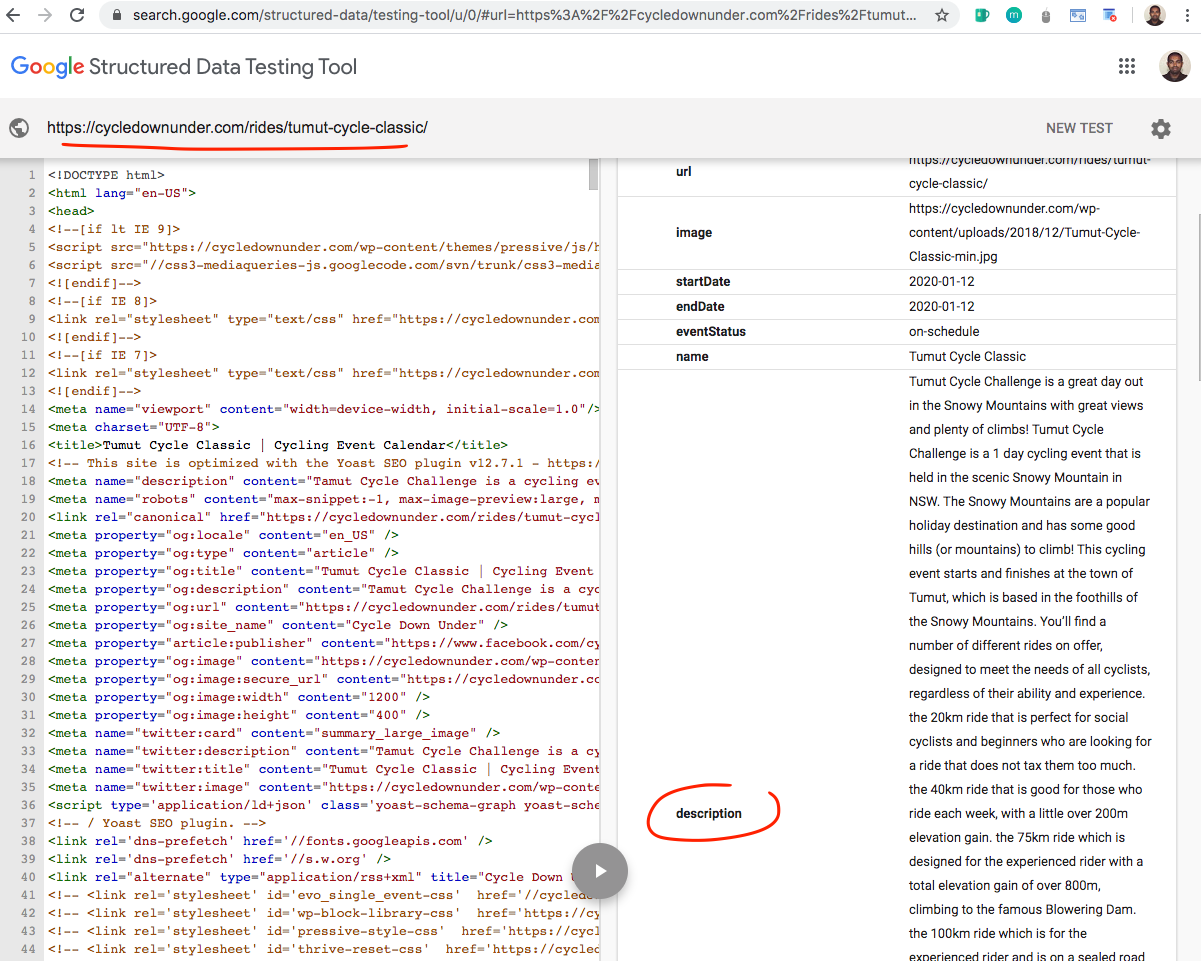
Task: Open the Chrome profile avatar in the toolbar
Action: click(1154, 16)
